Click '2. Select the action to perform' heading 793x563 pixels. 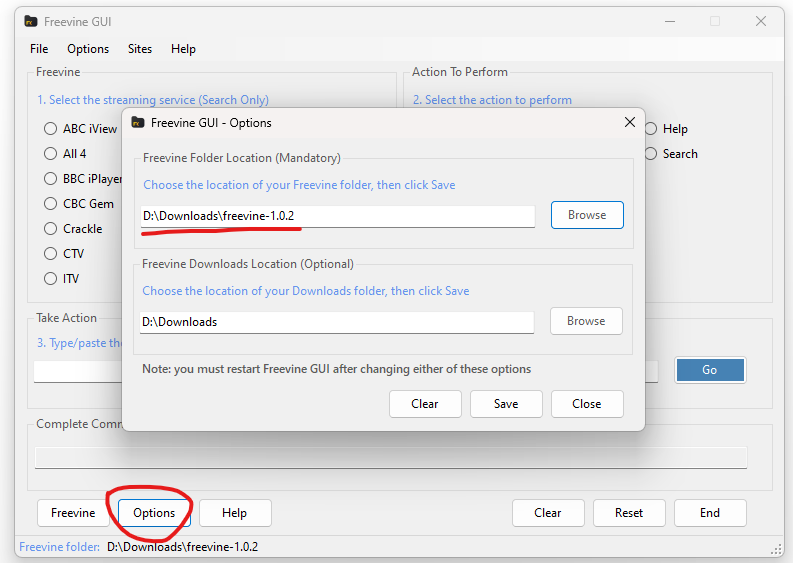492,100
